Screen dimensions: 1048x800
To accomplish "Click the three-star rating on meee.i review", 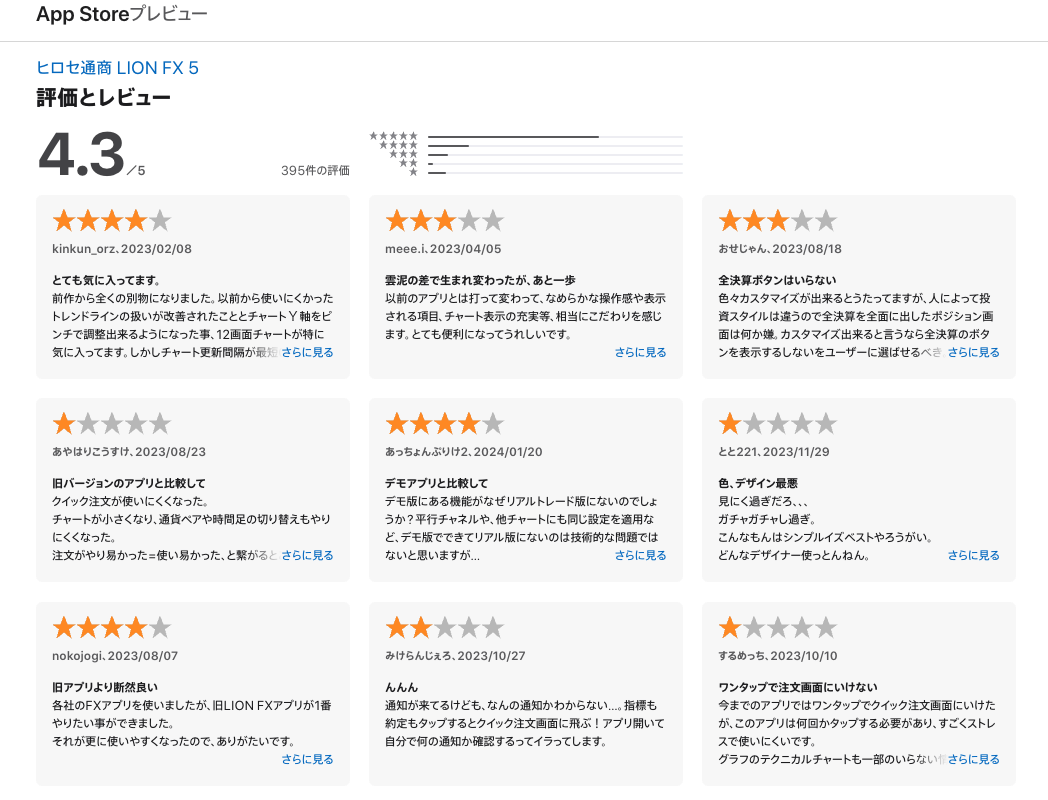I will [444, 221].
